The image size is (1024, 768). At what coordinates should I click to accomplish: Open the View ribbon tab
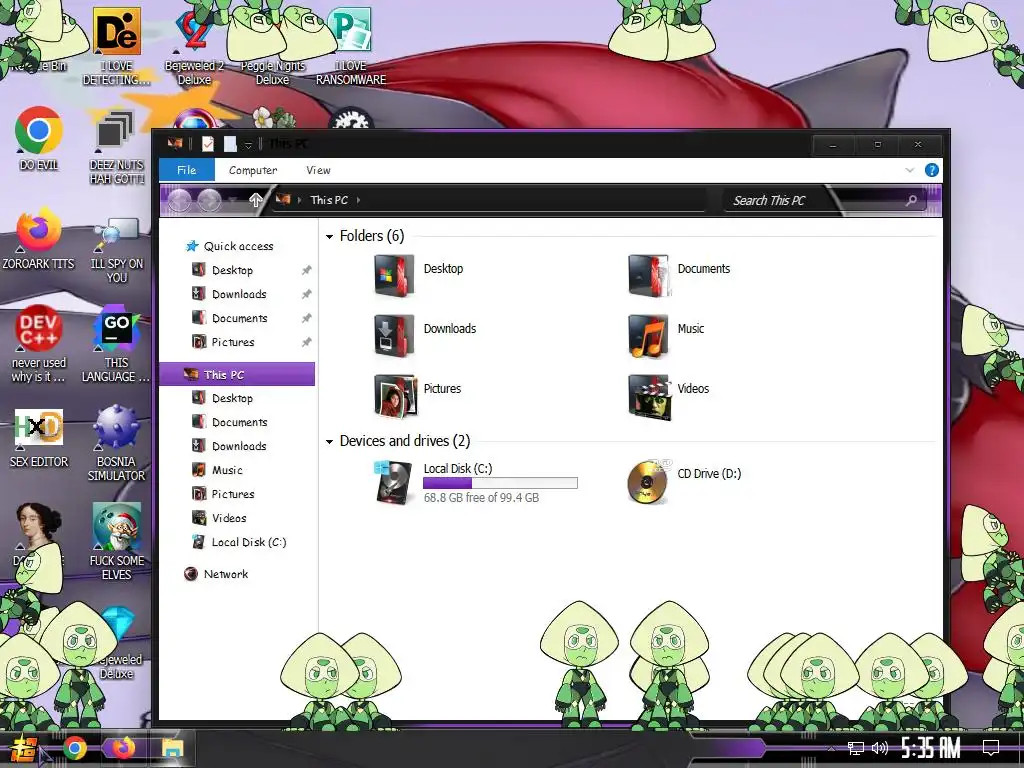tap(318, 170)
